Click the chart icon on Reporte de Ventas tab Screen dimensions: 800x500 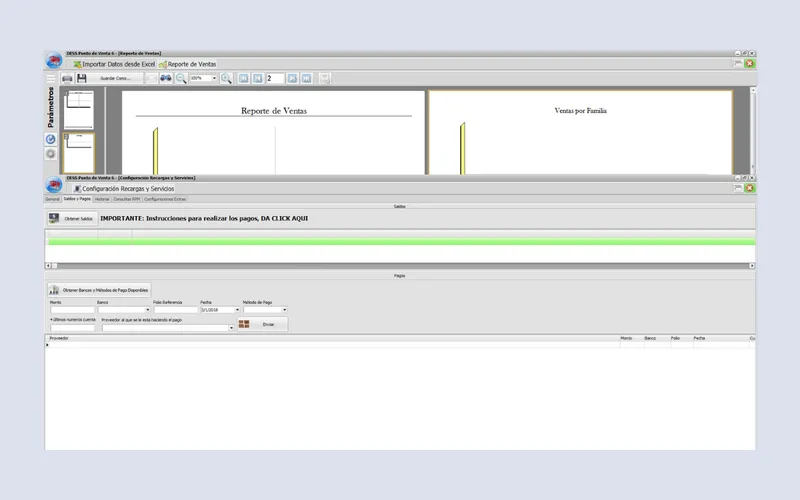[163, 64]
